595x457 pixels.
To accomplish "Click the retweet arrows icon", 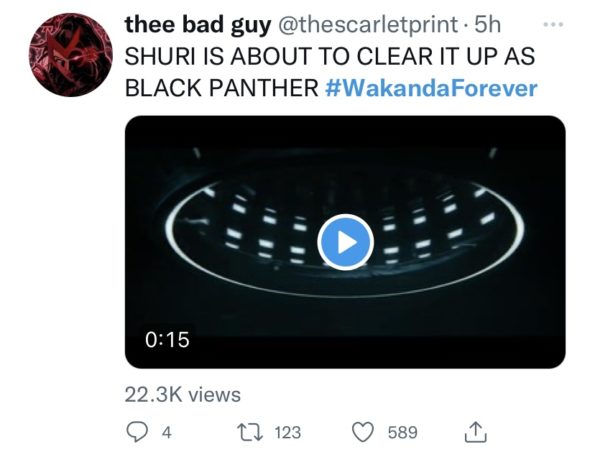I will [250, 432].
